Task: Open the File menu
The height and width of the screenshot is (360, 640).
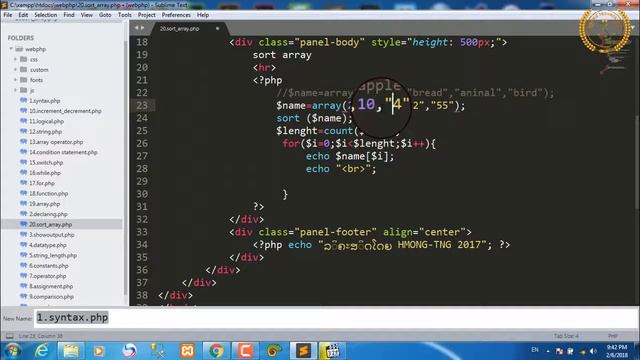Action: [7, 15]
